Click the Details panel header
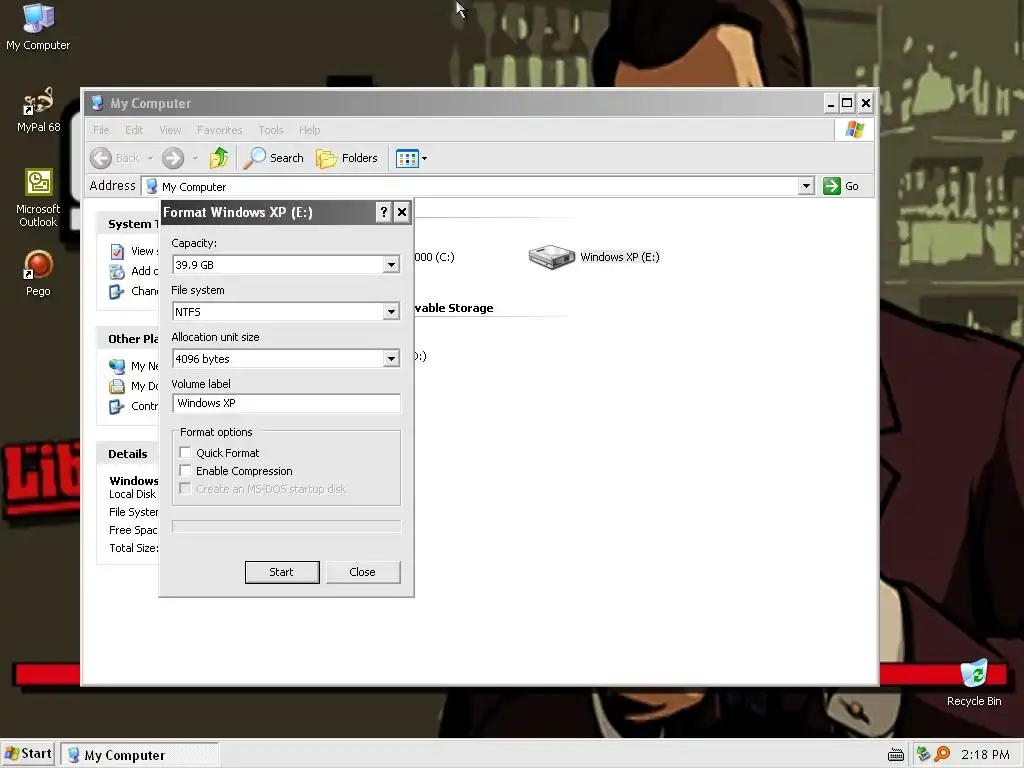Screen dimensions: 1024x768 tap(128, 454)
